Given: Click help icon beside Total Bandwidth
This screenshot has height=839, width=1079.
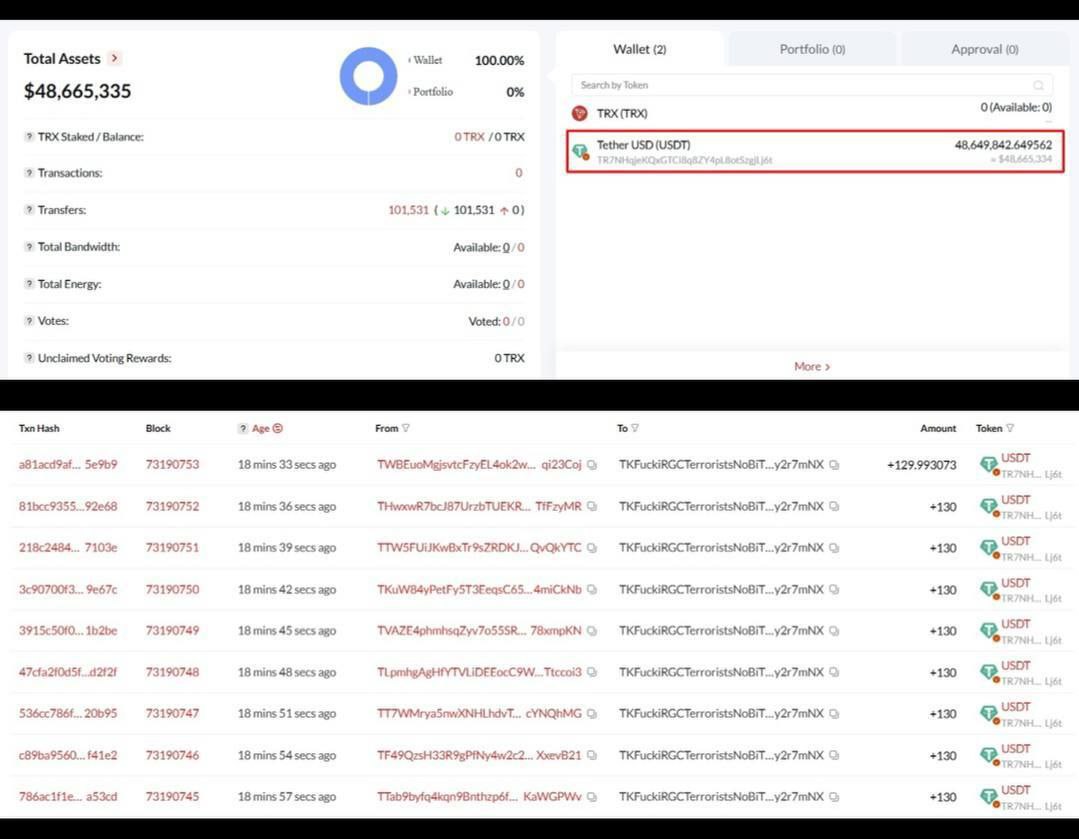Looking at the screenshot, I should coord(29,246).
